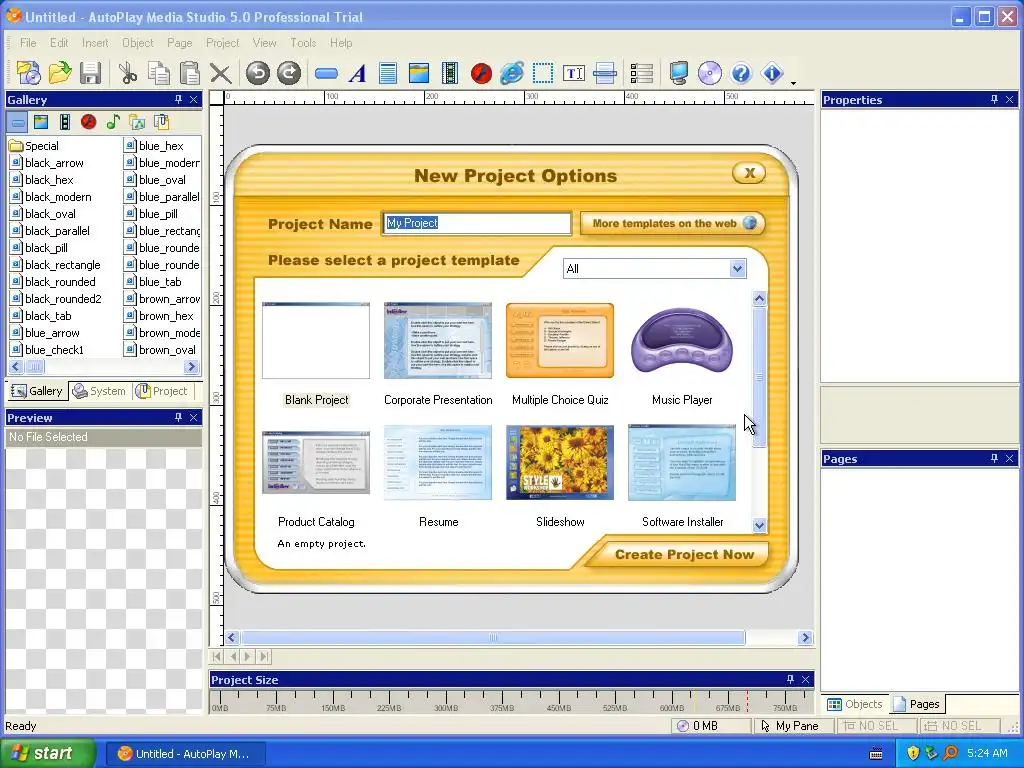Pin the Properties pane
The width and height of the screenshot is (1024, 768).
(x=994, y=99)
